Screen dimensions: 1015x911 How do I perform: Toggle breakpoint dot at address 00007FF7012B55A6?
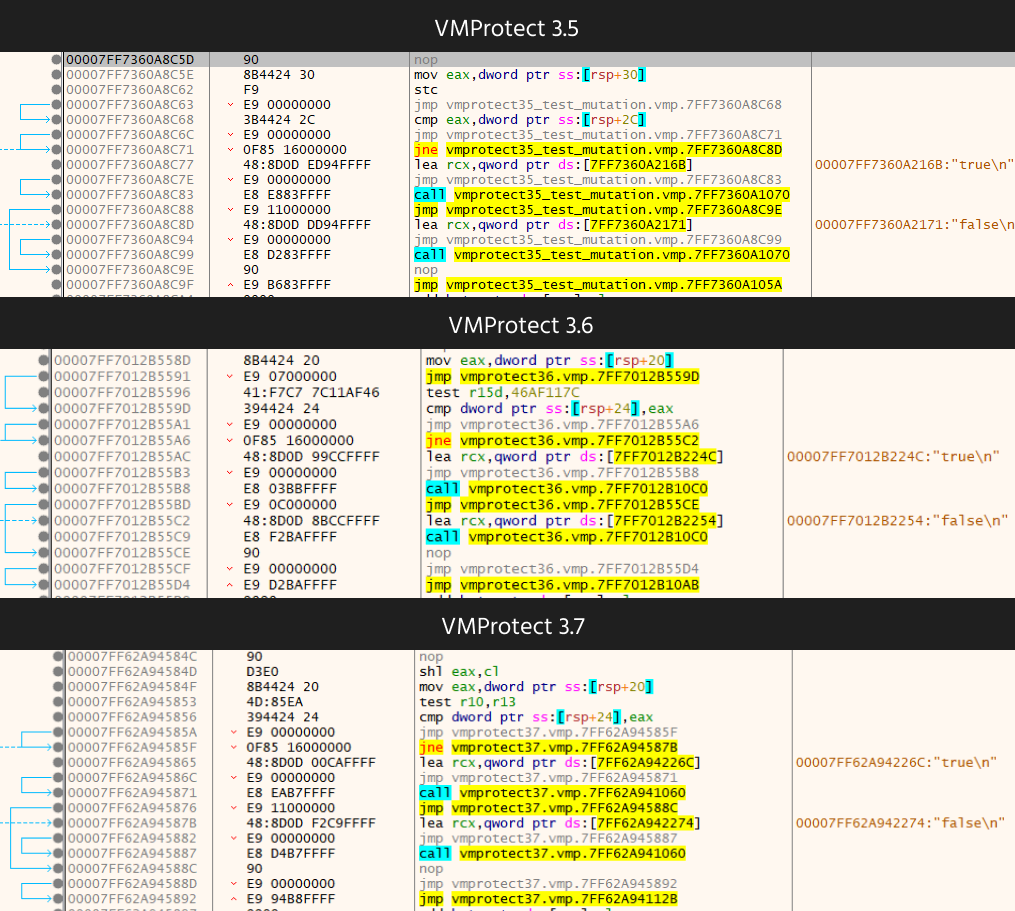(43, 440)
